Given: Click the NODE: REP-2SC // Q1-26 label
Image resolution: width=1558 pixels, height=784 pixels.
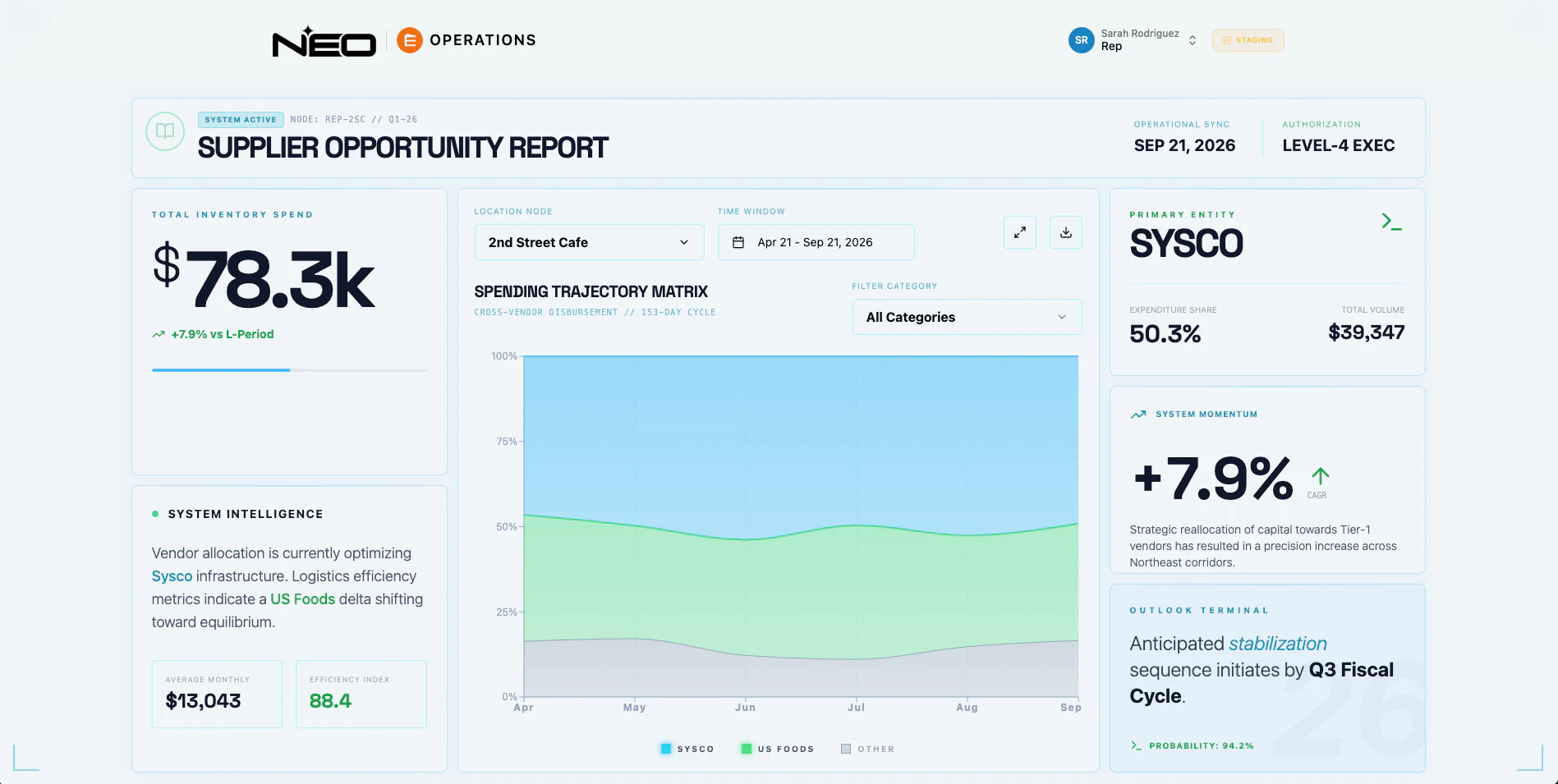Looking at the screenshot, I should point(353,120).
